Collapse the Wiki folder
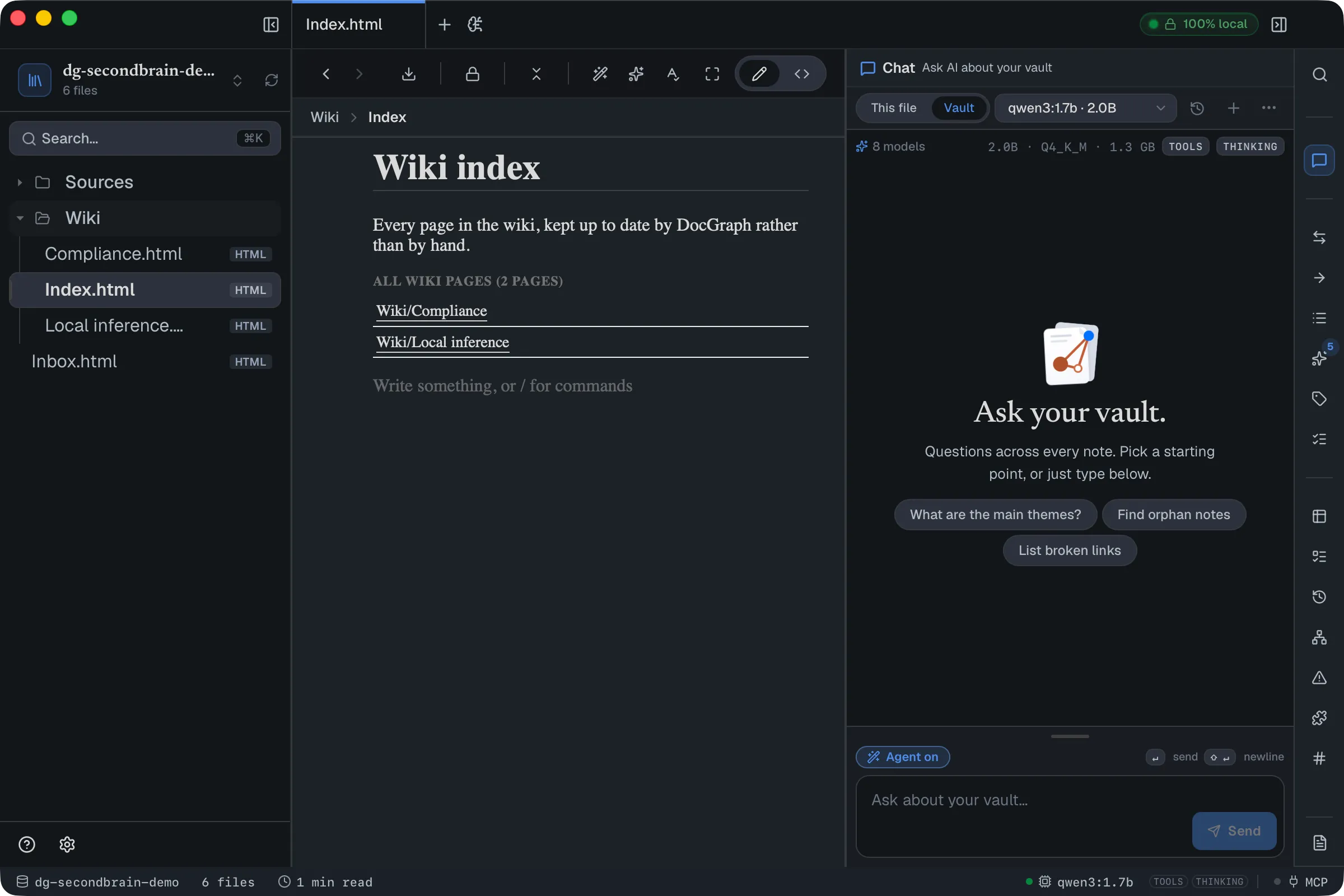Image resolution: width=1344 pixels, height=896 pixels. point(144,218)
